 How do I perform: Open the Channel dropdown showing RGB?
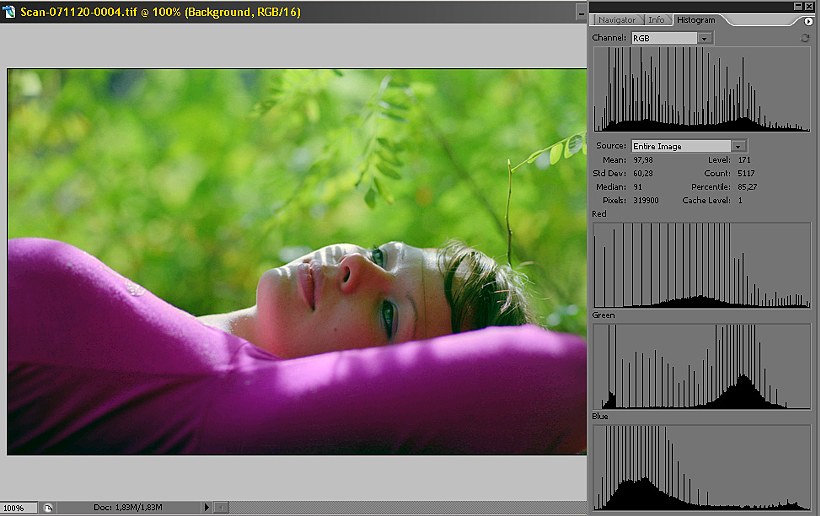click(705, 38)
